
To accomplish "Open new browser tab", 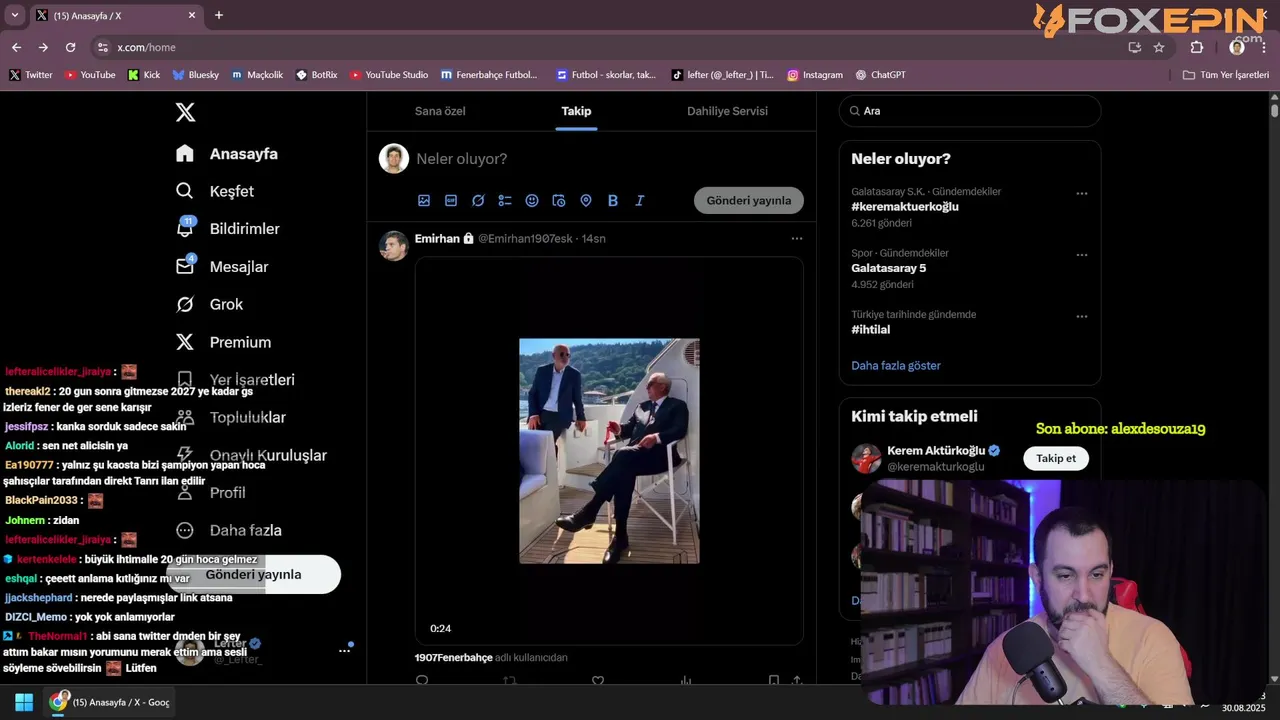I will point(219,15).
